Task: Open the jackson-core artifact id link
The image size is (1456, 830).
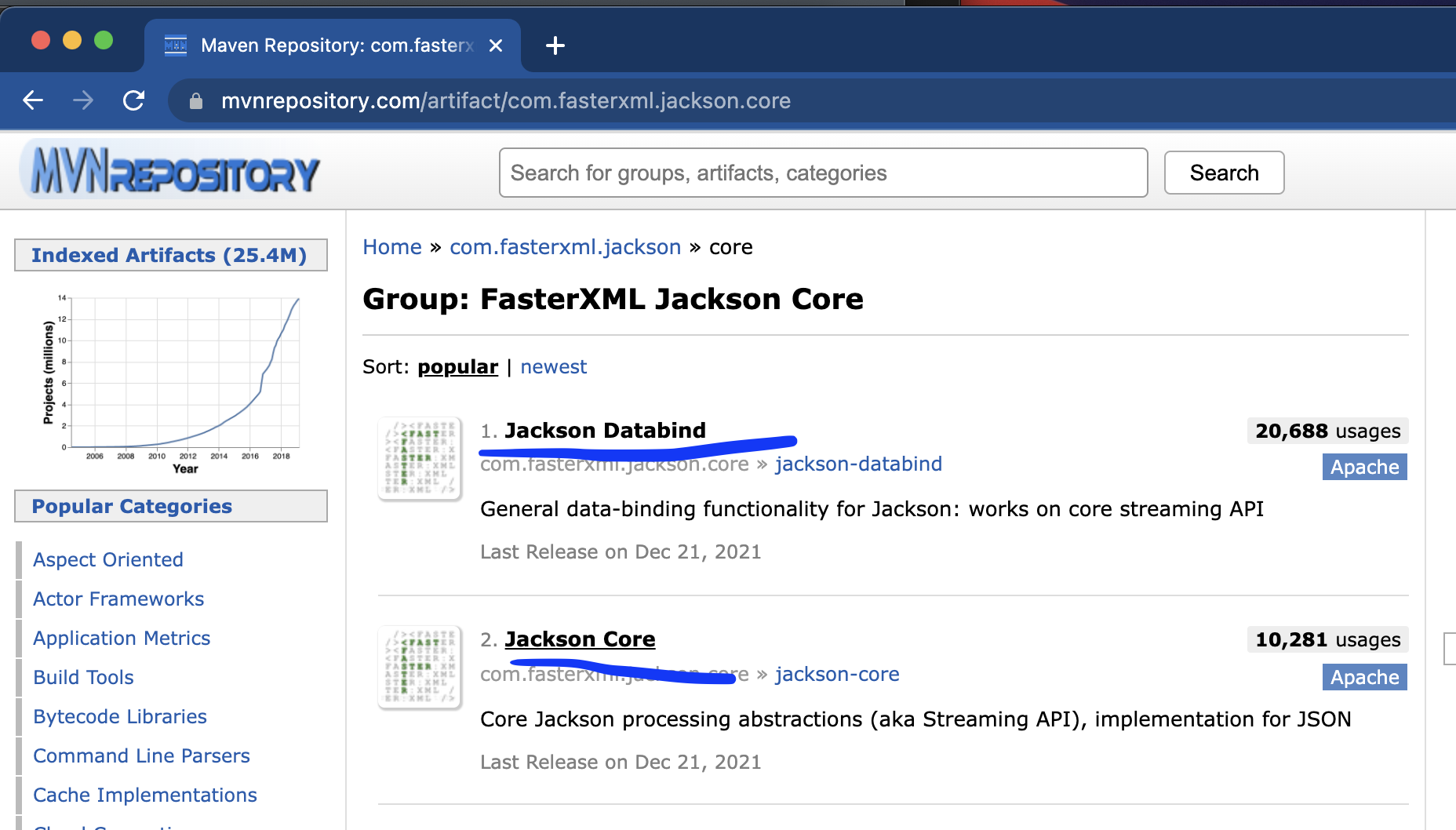Action: 837,674
